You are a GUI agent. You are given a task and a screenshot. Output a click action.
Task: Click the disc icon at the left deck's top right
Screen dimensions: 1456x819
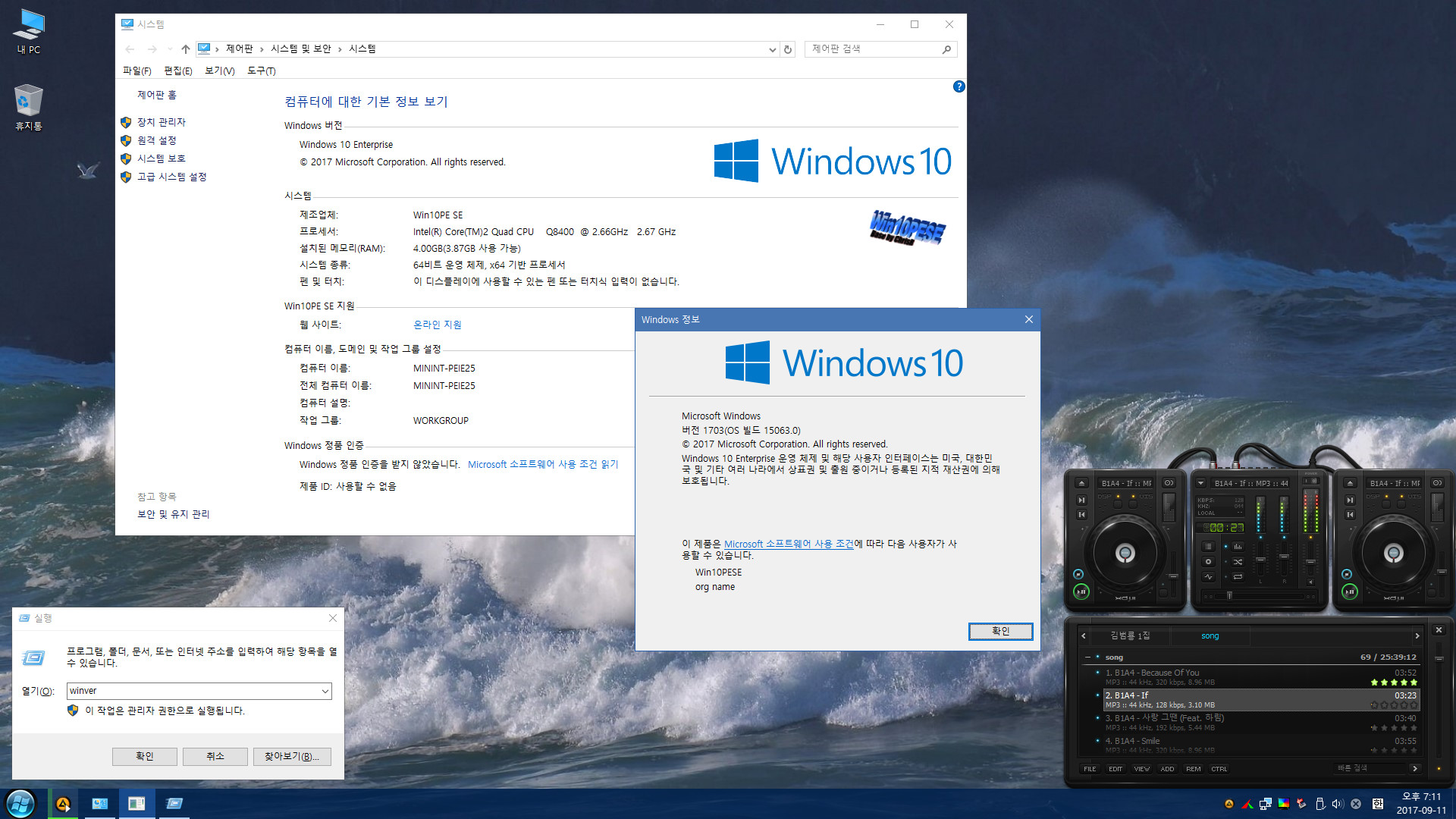(x=1169, y=483)
